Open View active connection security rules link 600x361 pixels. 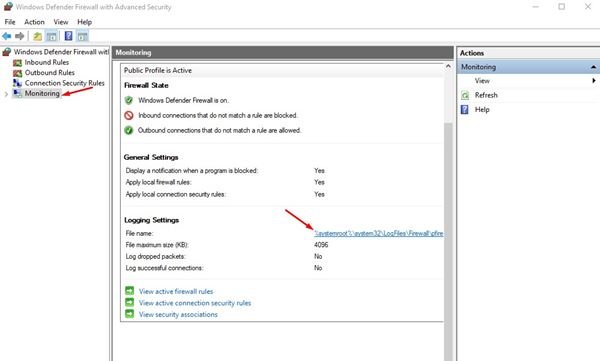[x=195, y=303]
